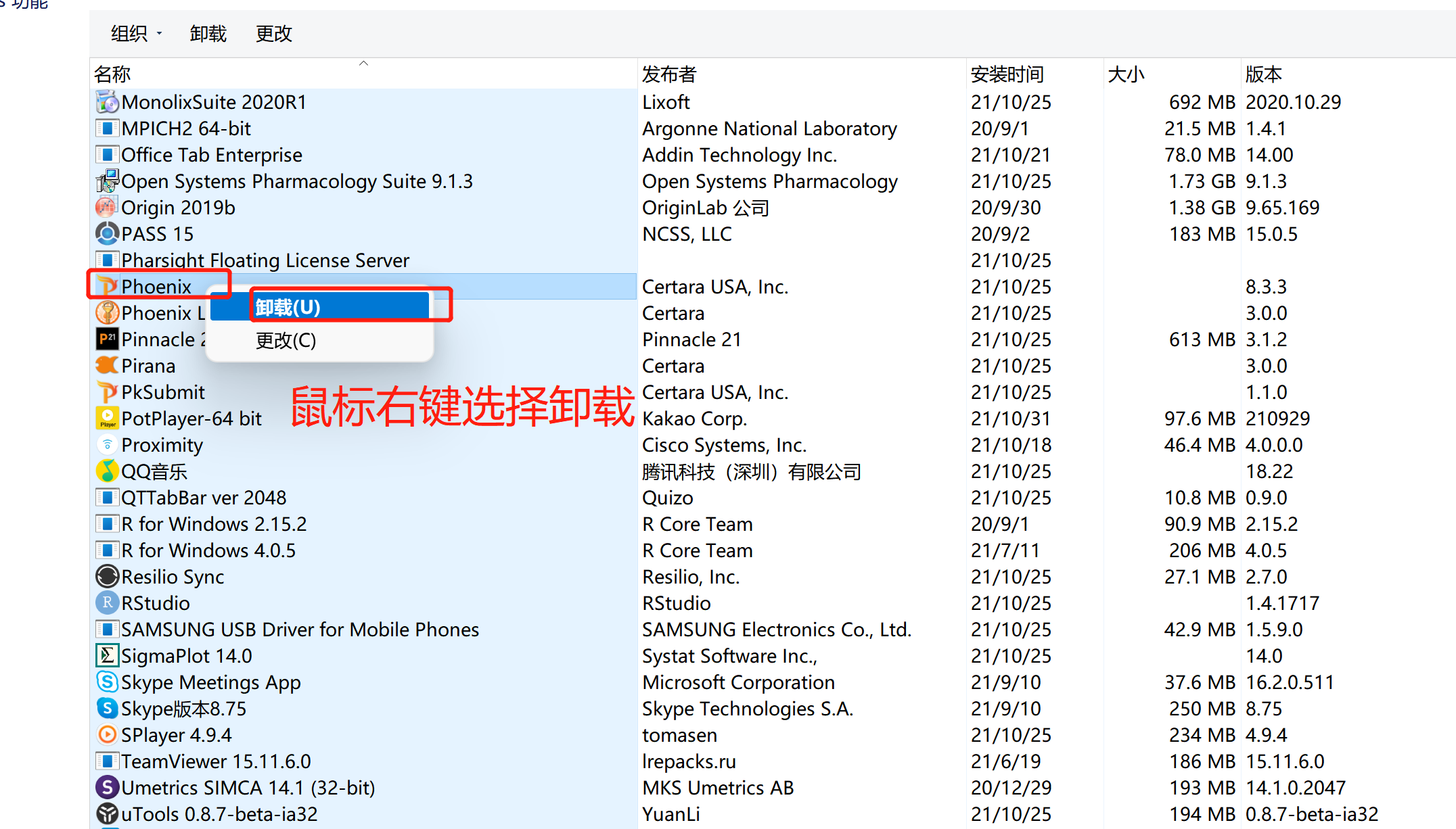Click the Umetrics SIMCA 14.1 icon
Image resolution: width=1456 pixels, height=829 pixels.
point(107,788)
